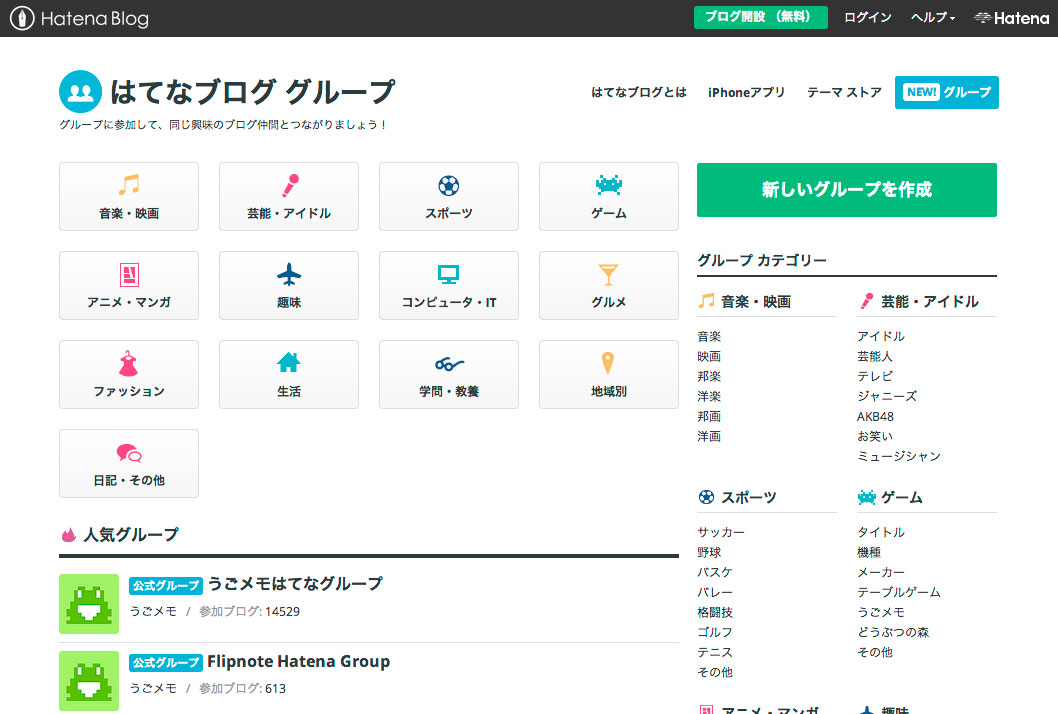Viewport: 1058px width, 714px height.
Task: Click the タイトル subcategory link
Action: coord(881,532)
